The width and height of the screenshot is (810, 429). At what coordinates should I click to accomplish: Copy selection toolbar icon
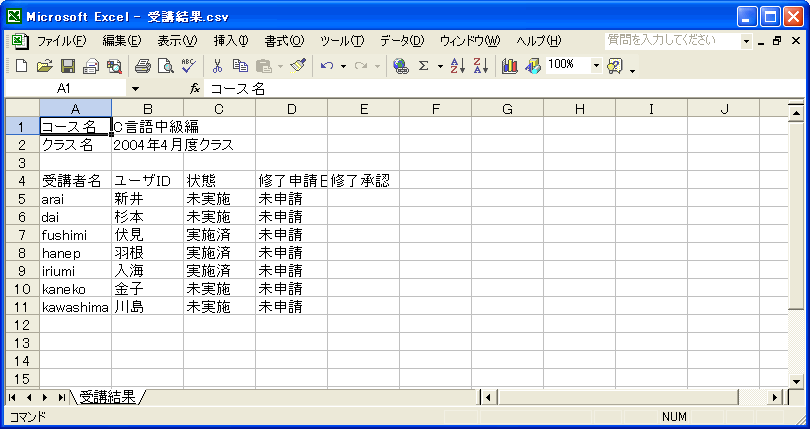[240, 66]
